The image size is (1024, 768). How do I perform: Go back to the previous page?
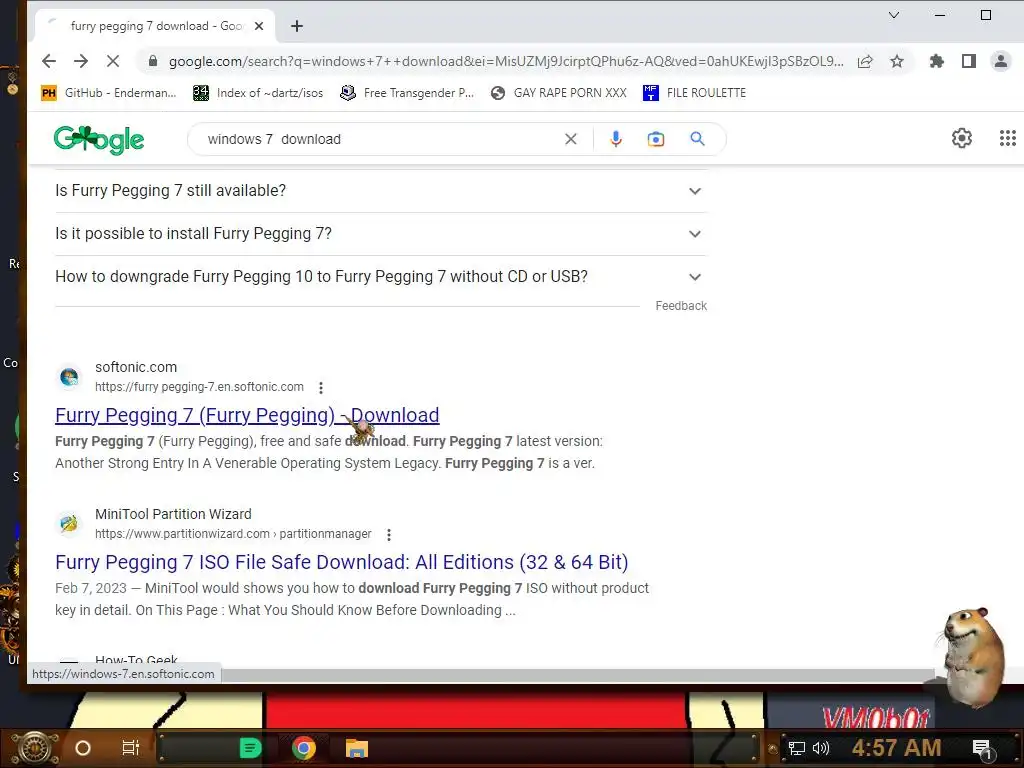[x=49, y=61]
